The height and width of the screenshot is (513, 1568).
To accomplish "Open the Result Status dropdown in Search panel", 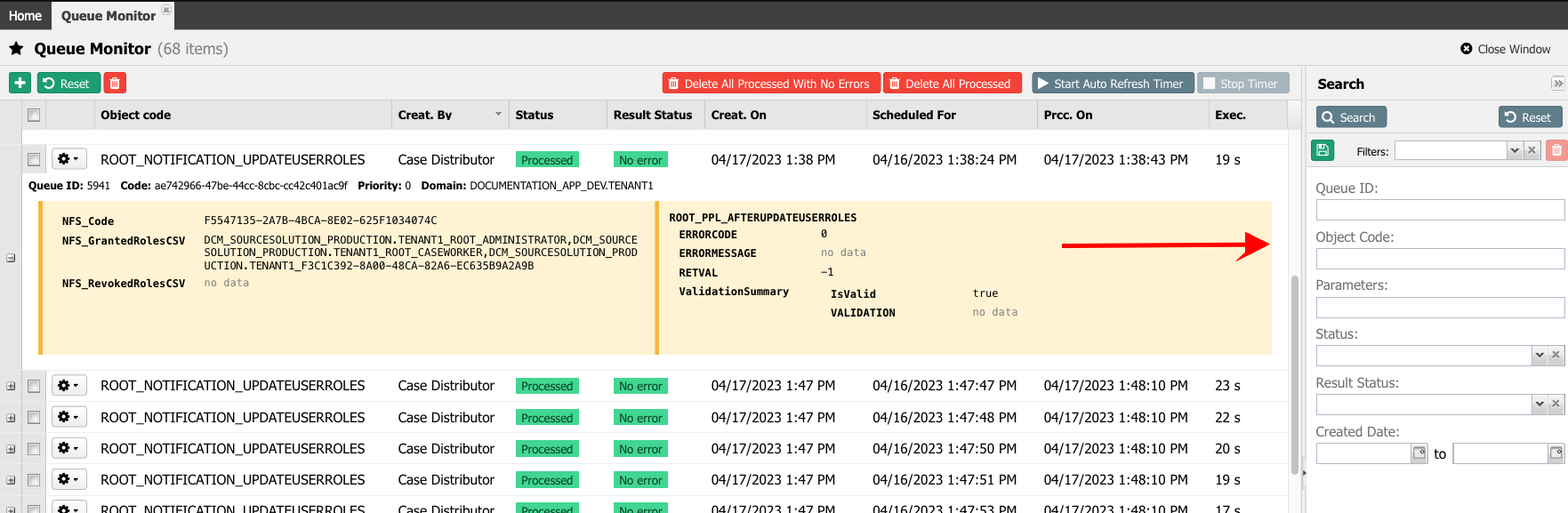I will click(1540, 404).
